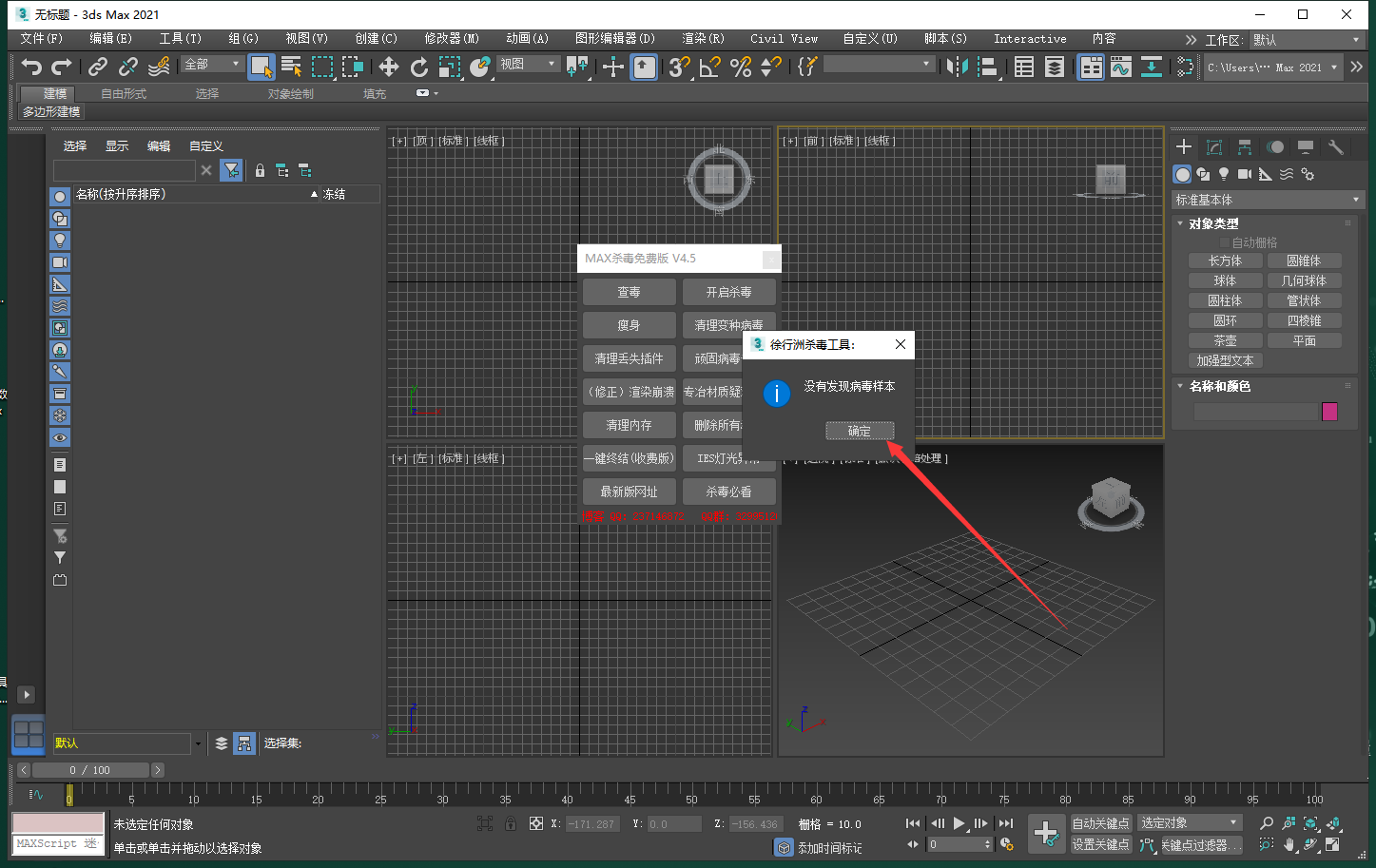Switch to the Lights category icon
This screenshot has width=1376, height=868.
tap(1224, 174)
